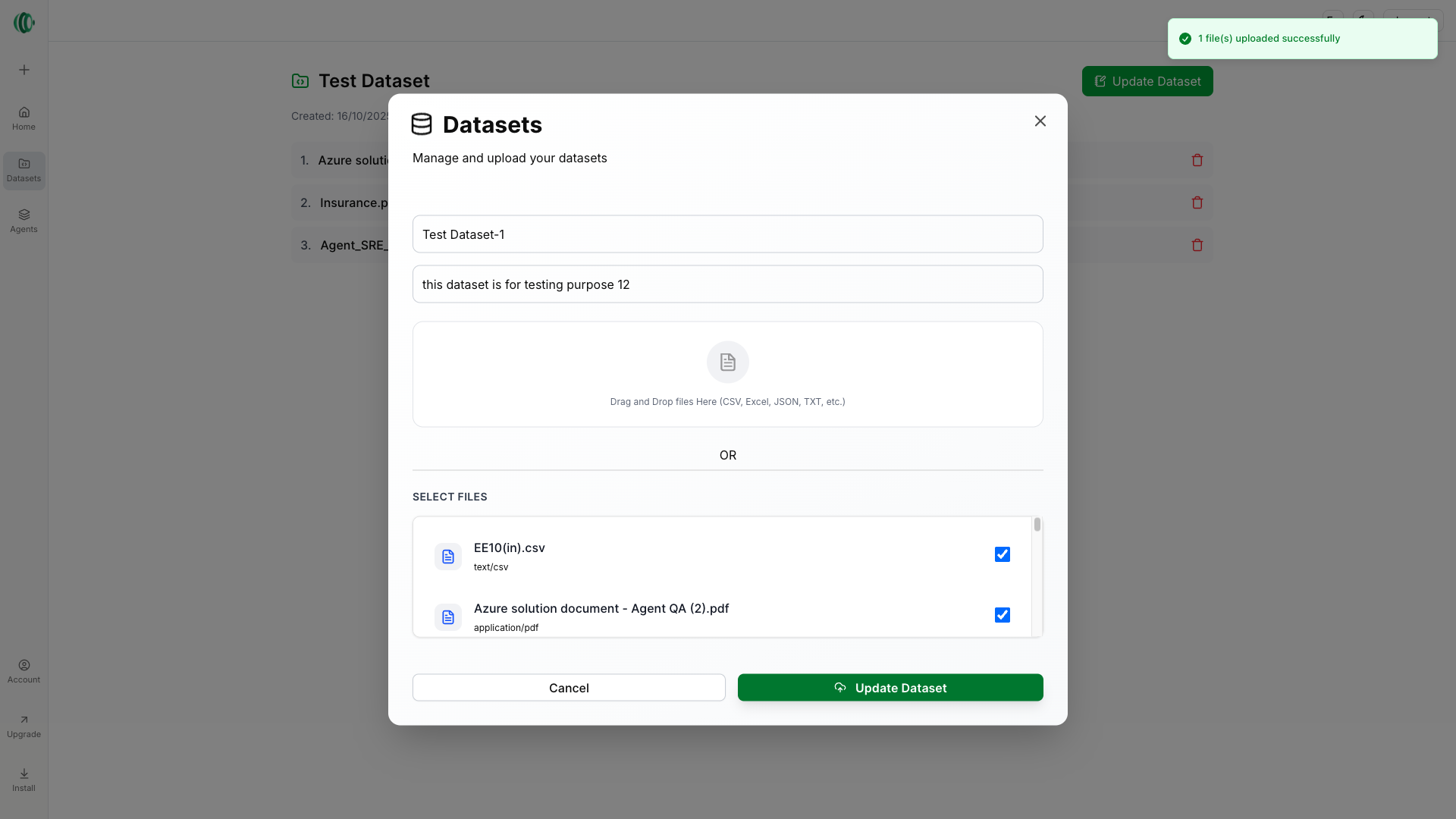This screenshot has width=1456, height=819.
Task: Open the Agents sidebar section
Action: (24, 221)
